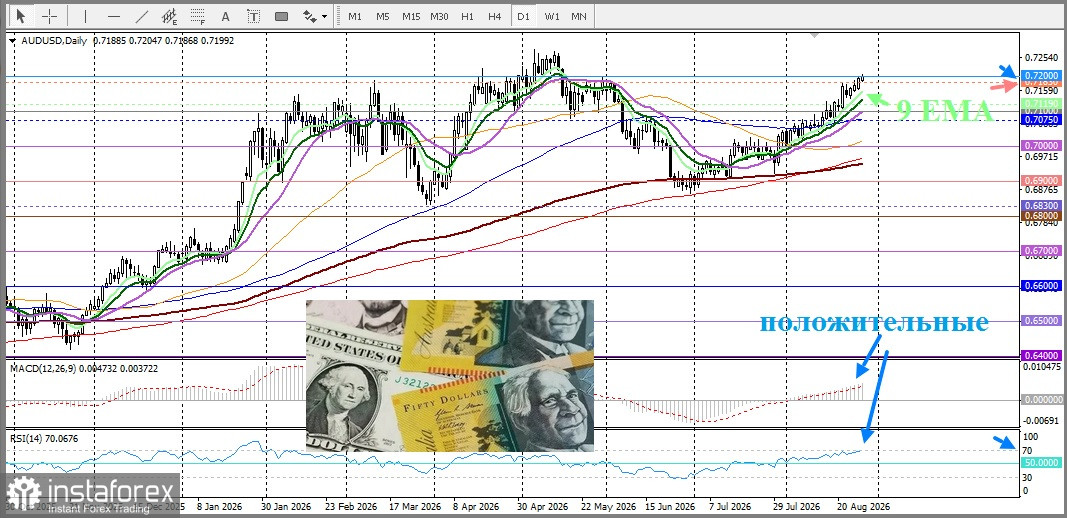Switch chart to M5 timeframe

[382, 16]
